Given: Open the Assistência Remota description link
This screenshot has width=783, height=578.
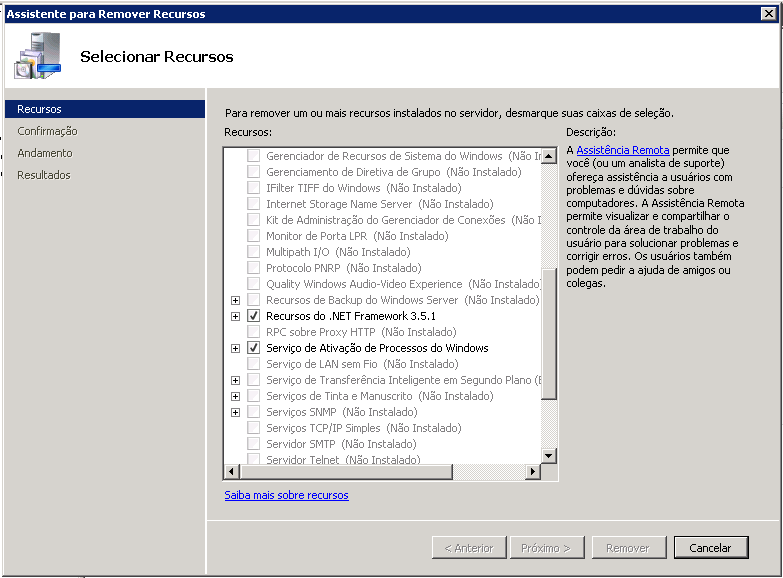Looking at the screenshot, I should [623, 150].
